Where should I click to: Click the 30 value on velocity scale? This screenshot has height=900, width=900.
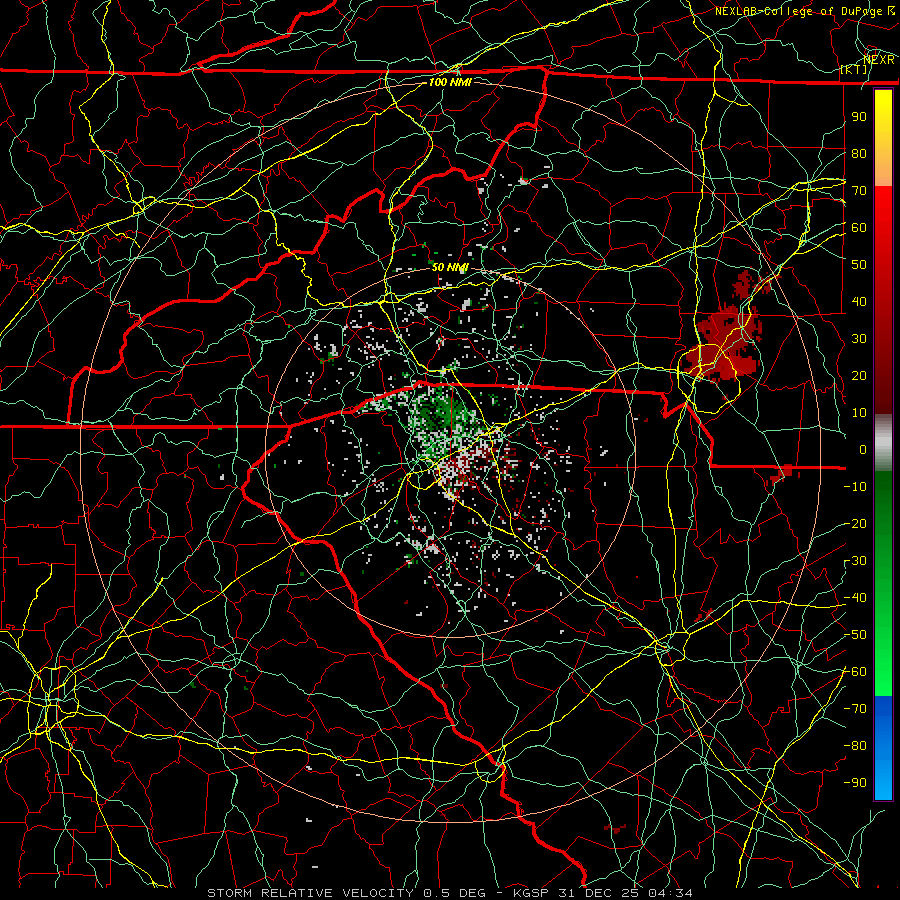(859, 339)
